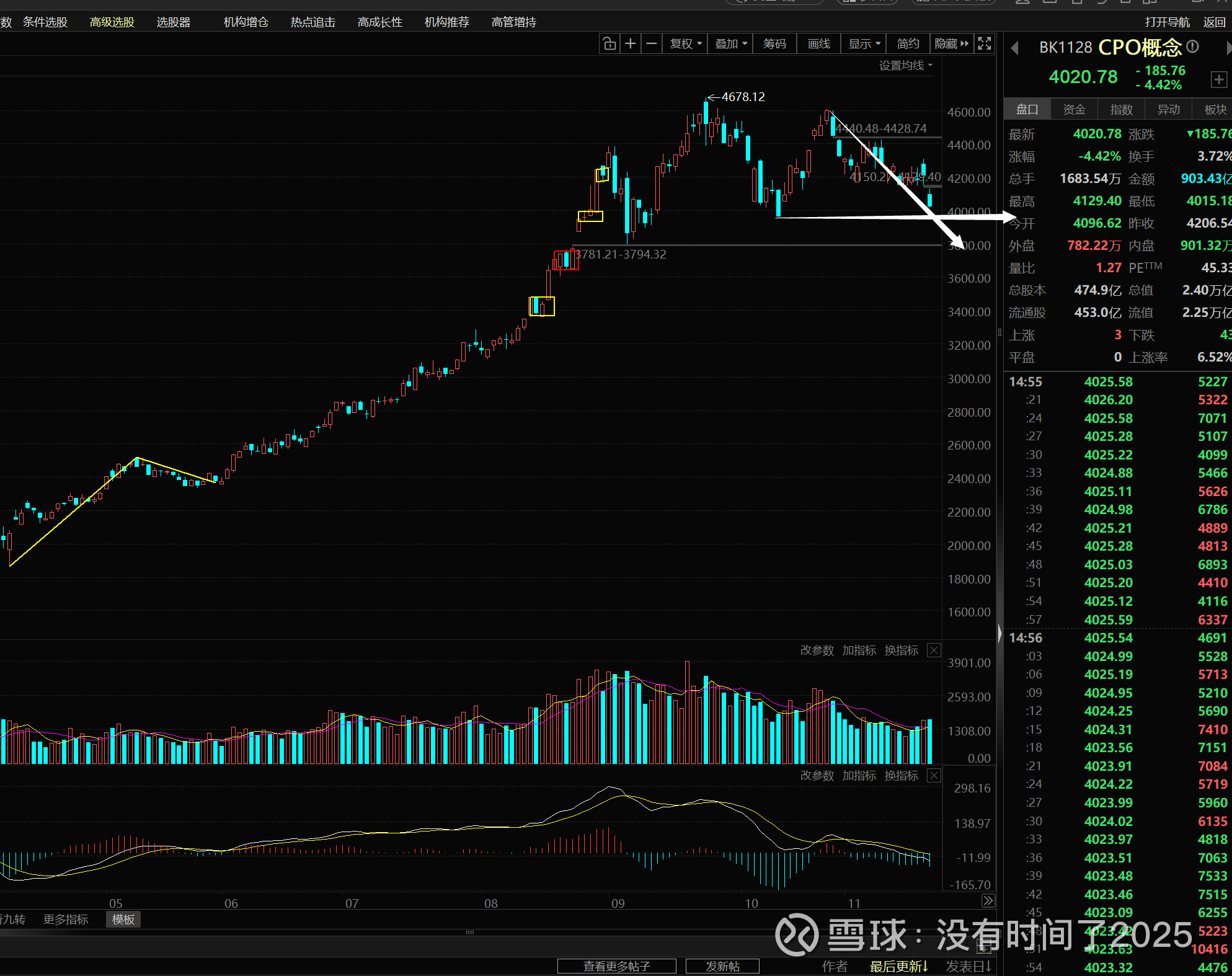Open the 复权 dropdown
Viewport: 1232px width, 976px height.
[x=686, y=44]
